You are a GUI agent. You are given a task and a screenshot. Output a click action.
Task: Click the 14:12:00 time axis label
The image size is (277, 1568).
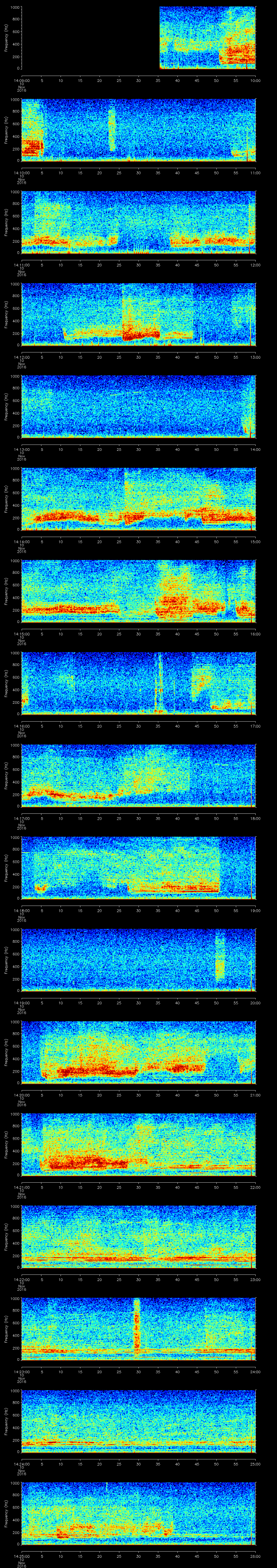pos(21,357)
